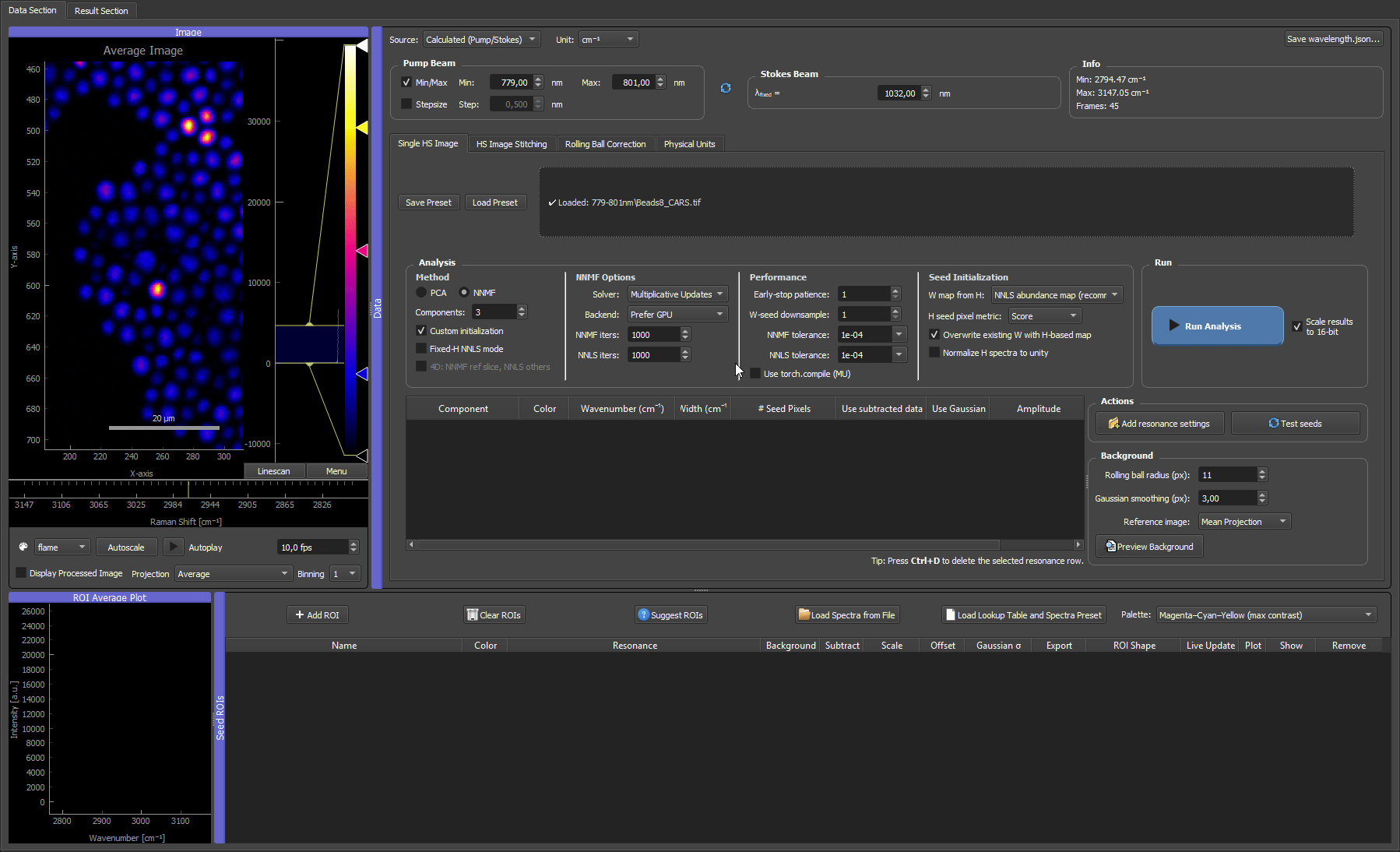The width and height of the screenshot is (1400, 852).
Task: Click the Gaussian smoothing stepper arrows
Action: (x=1262, y=498)
